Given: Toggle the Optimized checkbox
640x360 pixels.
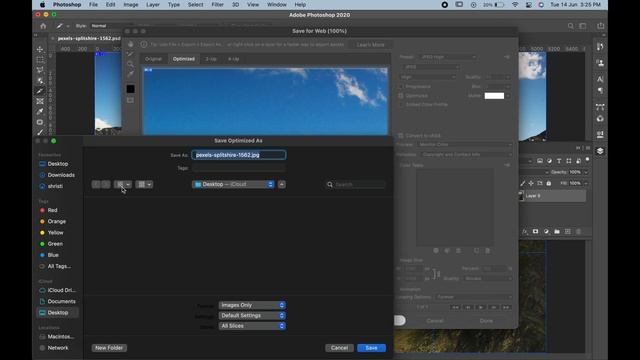Looking at the screenshot, I should (x=400, y=96).
